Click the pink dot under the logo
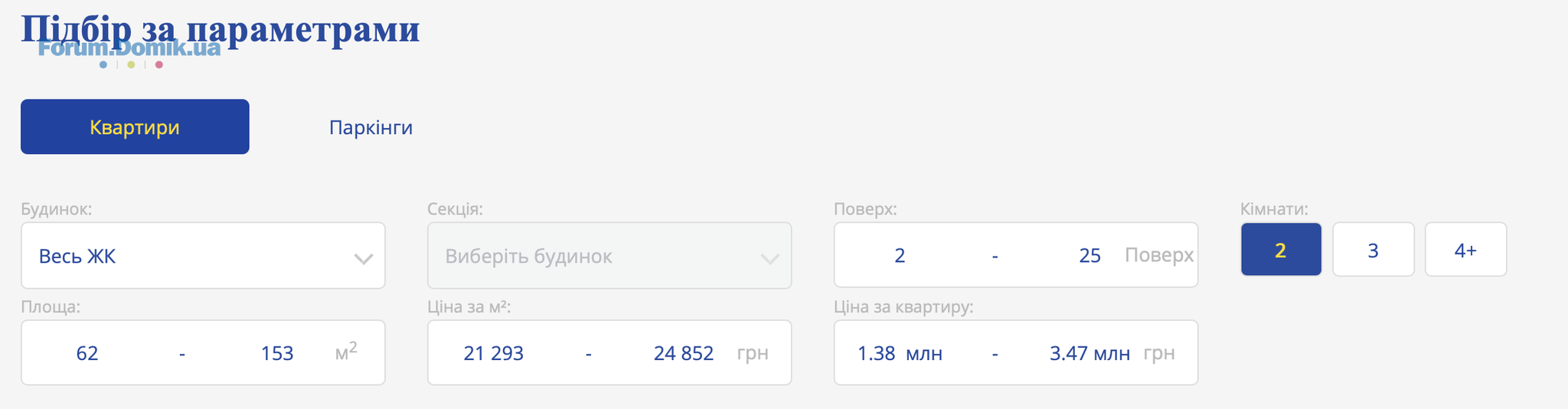This screenshot has height=409, width=1568. click(x=159, y=64)
